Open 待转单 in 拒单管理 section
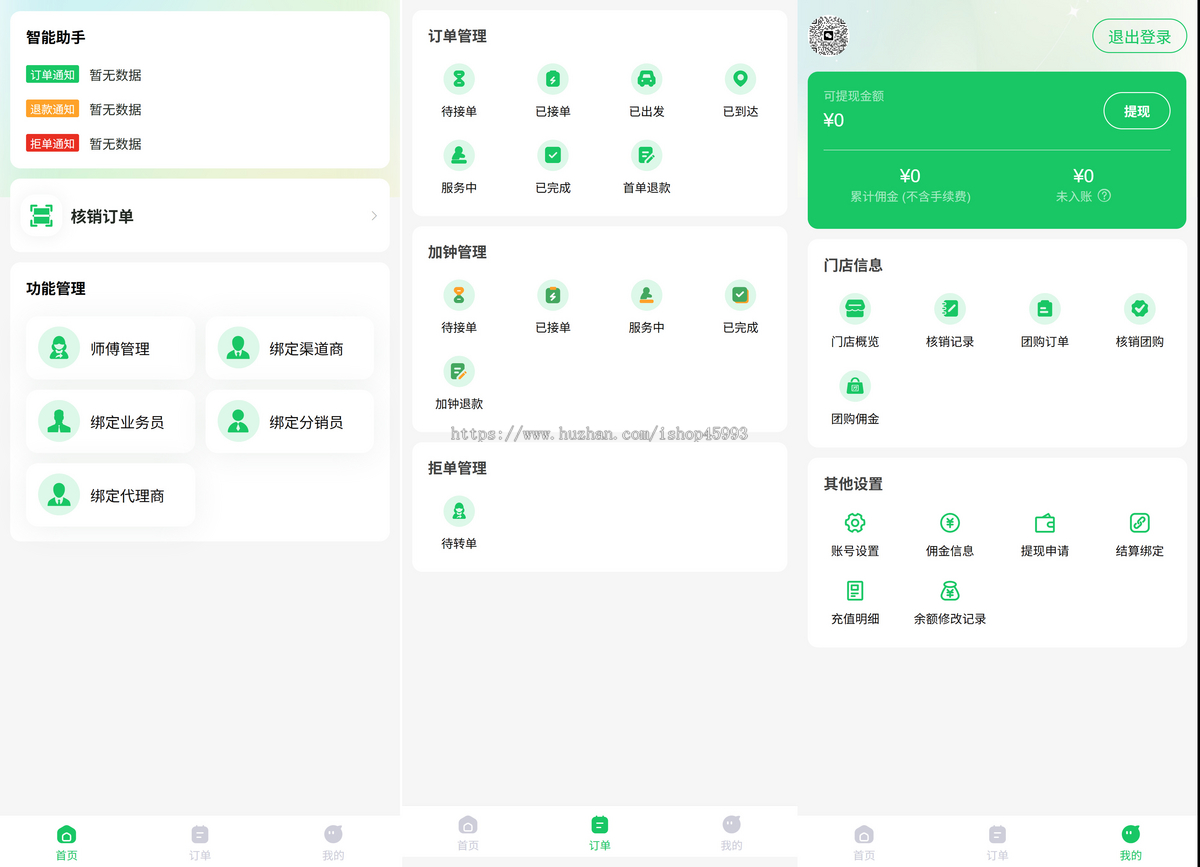Image resolution: width=1200 pixels, height=867 pixels. coord(459,510)
